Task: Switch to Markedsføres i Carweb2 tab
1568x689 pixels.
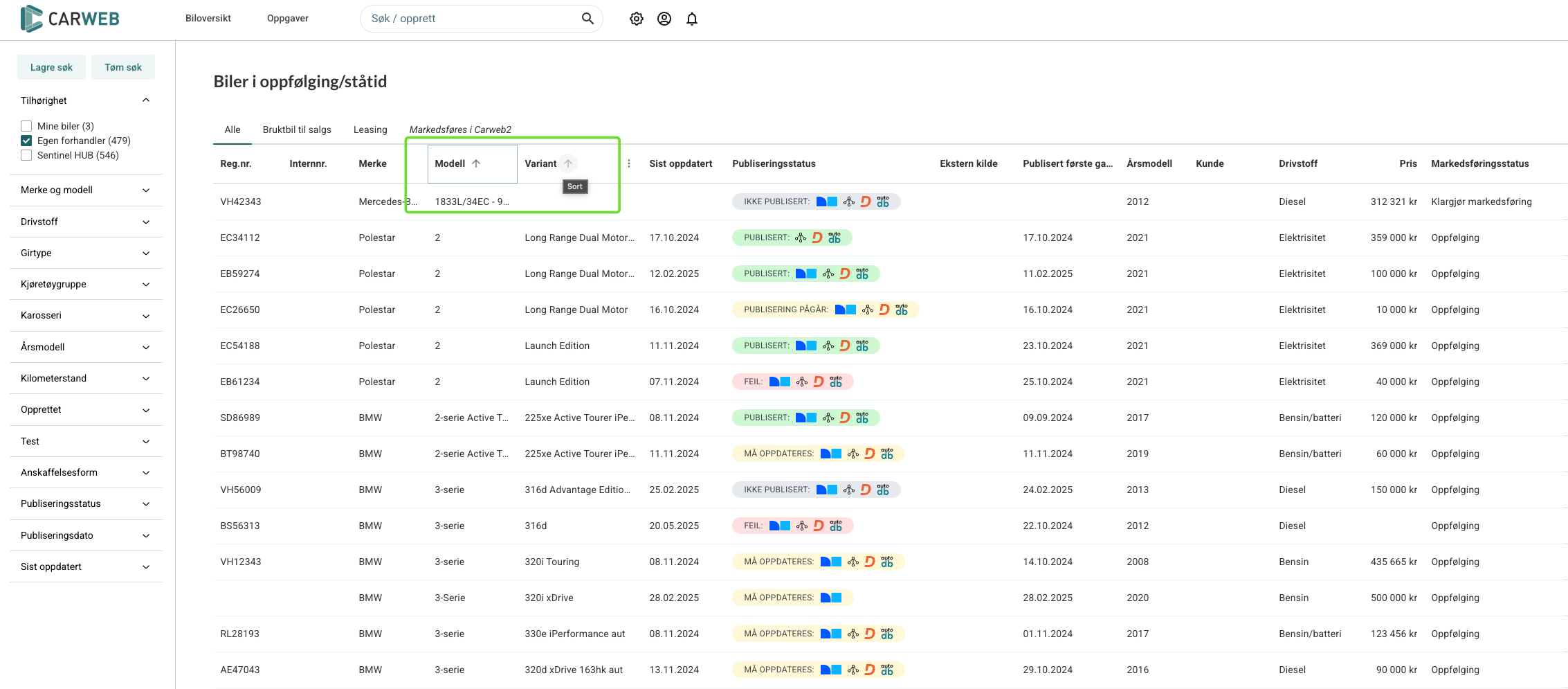Action: pyautogui.click(x=460, y=129)
